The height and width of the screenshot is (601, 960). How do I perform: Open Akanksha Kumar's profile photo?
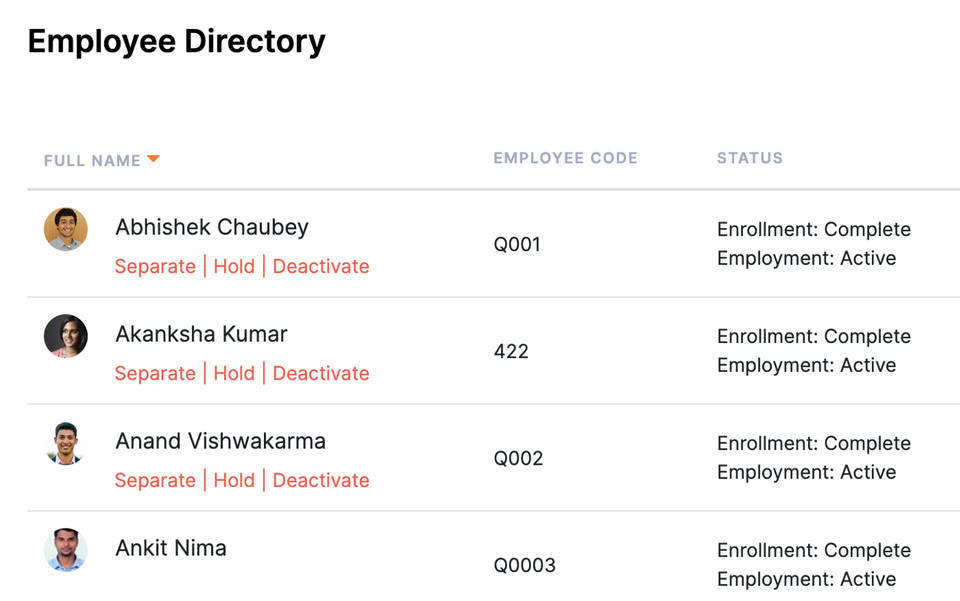[66, 336]
